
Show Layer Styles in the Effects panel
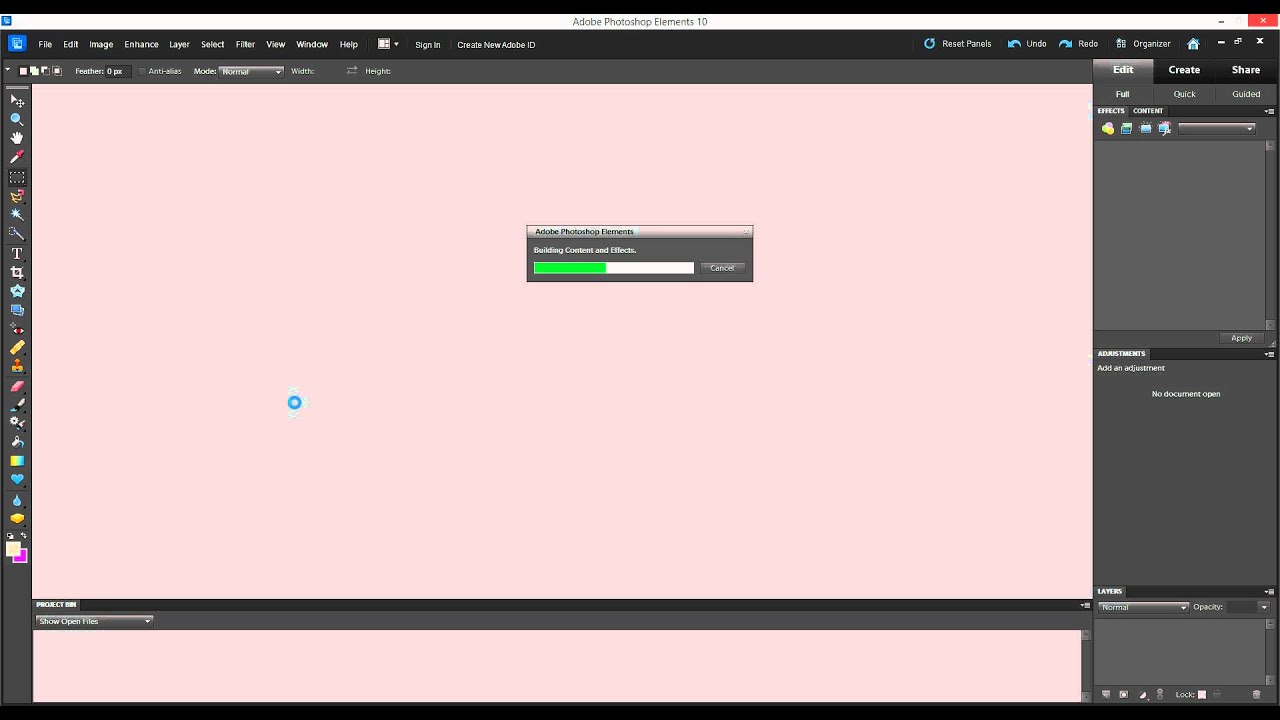[1127, 128]
